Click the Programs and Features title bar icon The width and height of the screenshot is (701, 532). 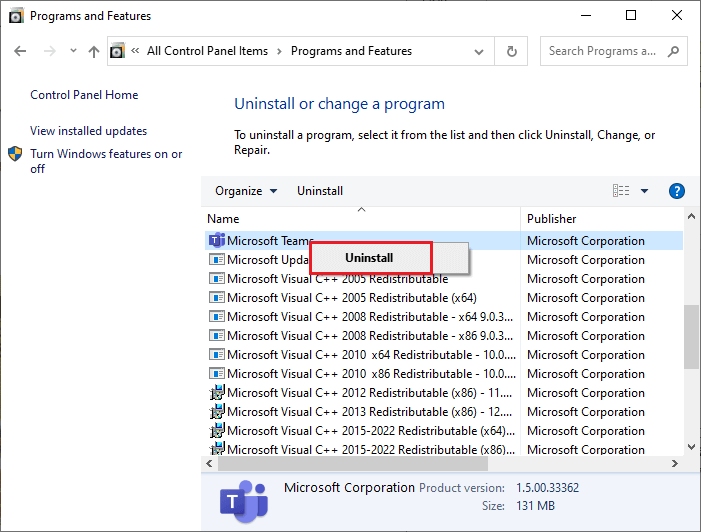16,16
